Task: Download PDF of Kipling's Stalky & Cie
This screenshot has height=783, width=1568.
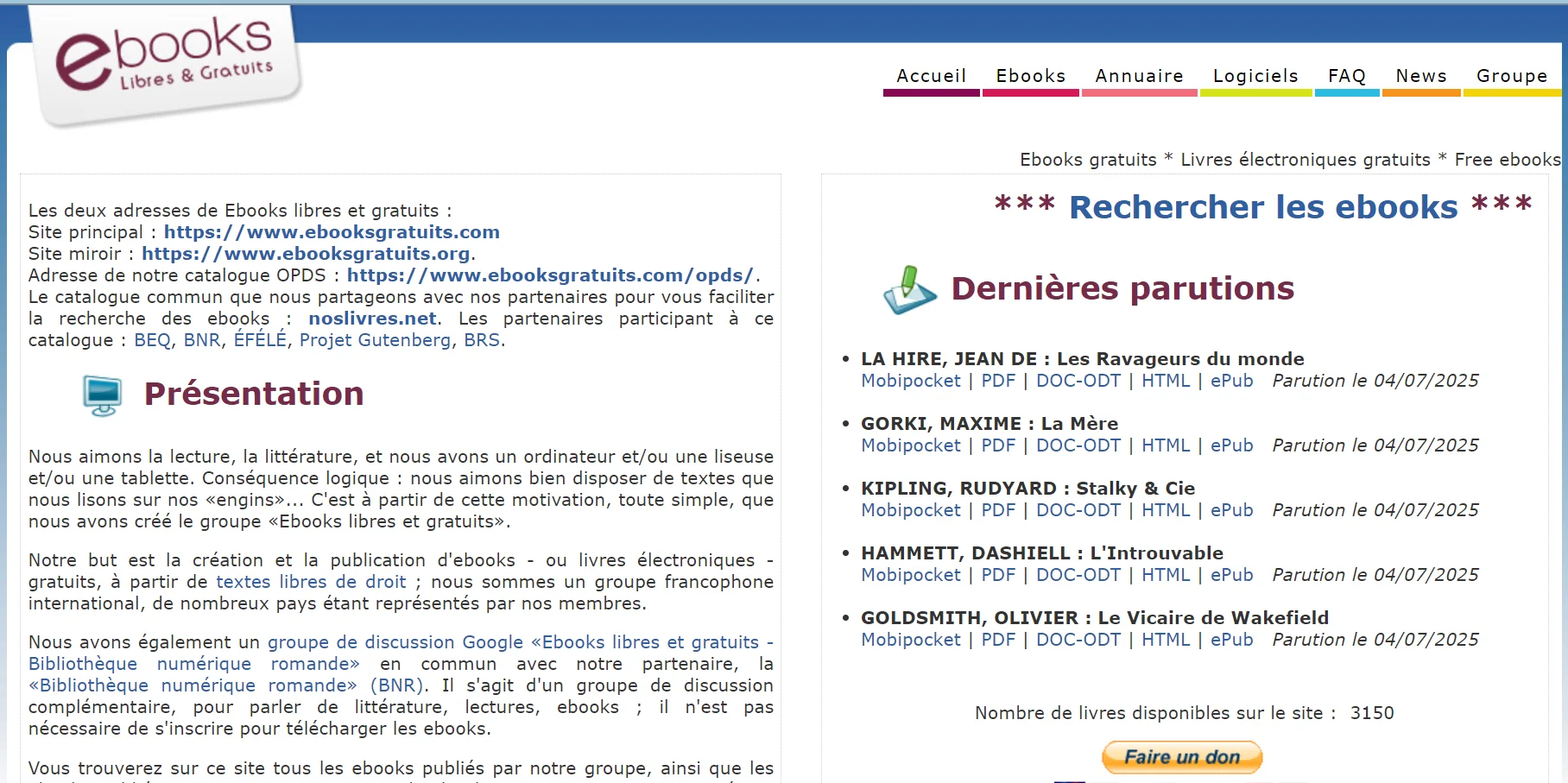Action: coord(998,510)
